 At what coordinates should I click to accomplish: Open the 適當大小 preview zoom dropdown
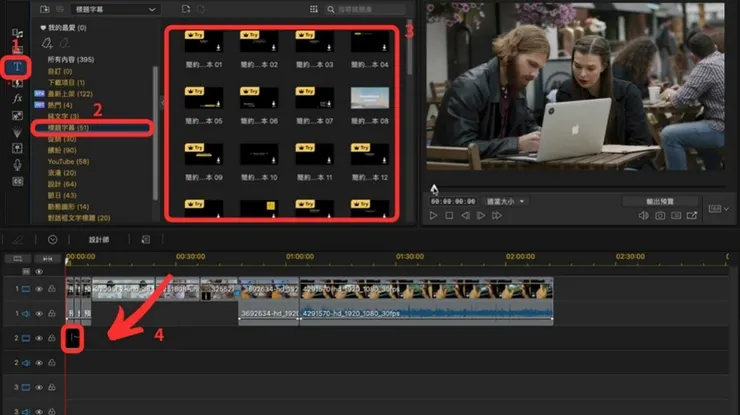click(x=505, y=201)
